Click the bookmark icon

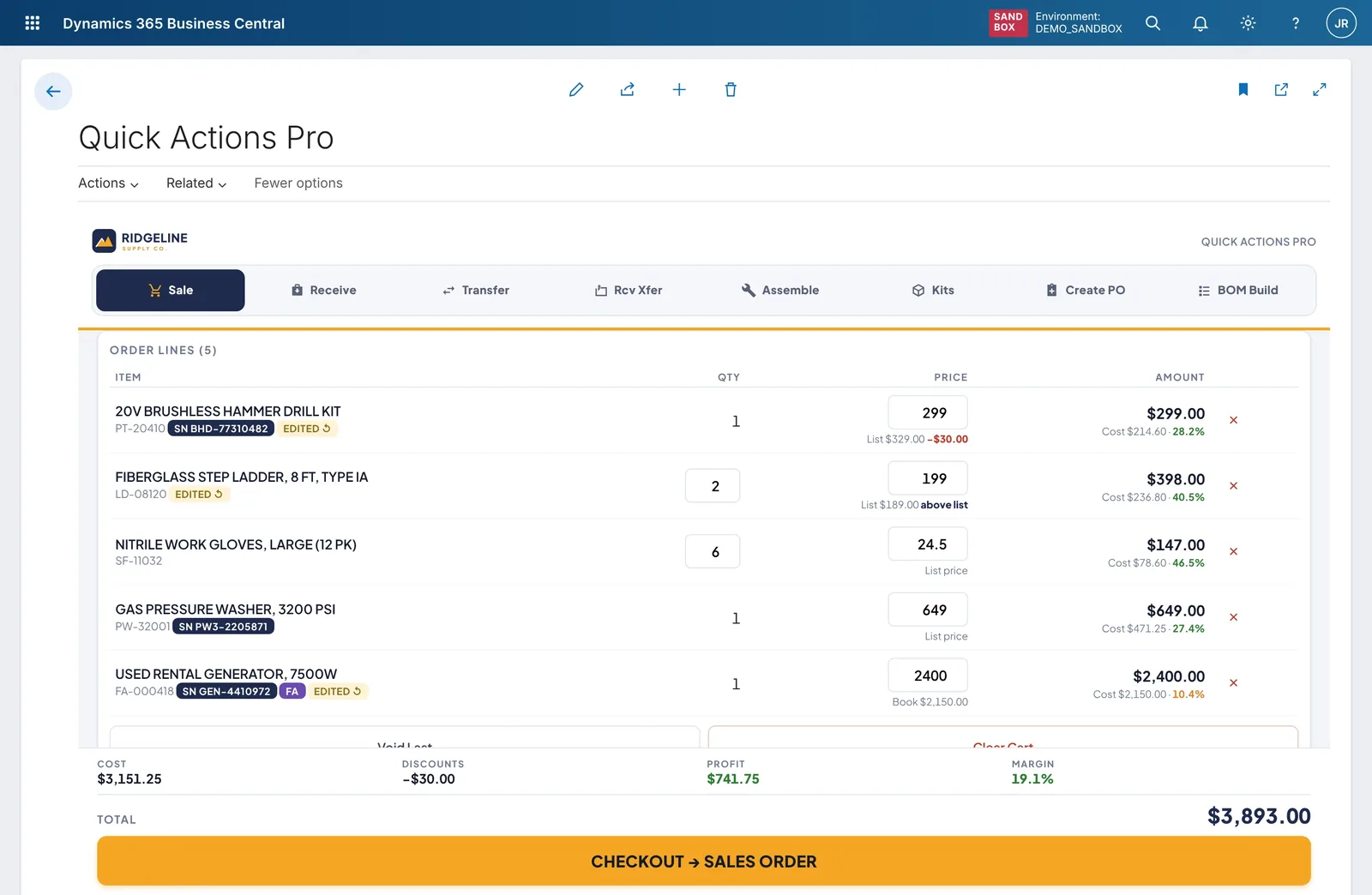pos(1243,89)
